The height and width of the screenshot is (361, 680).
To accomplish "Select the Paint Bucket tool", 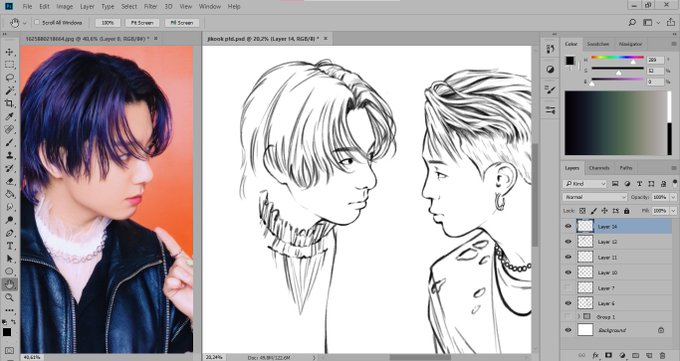I will tap(9, 194).
